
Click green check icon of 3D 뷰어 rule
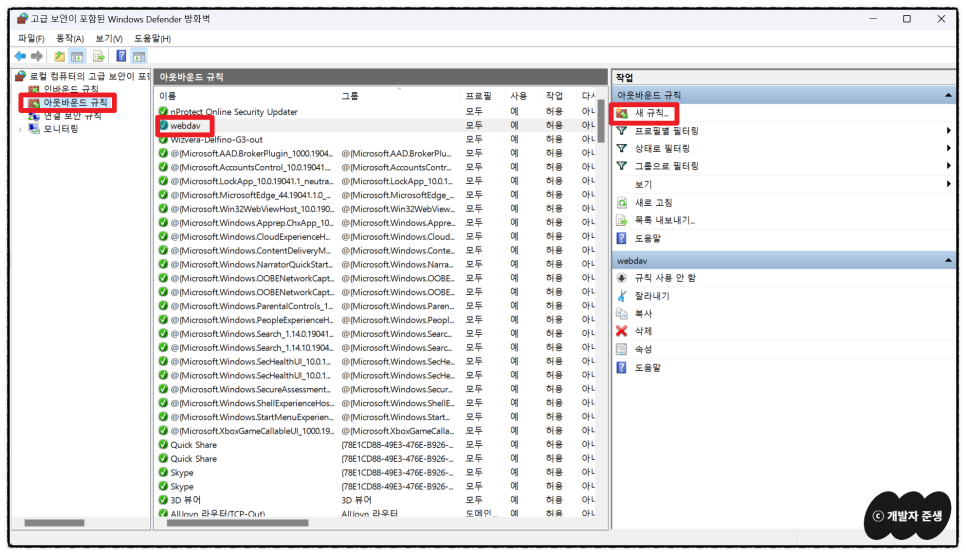click(x=163, y=500)
